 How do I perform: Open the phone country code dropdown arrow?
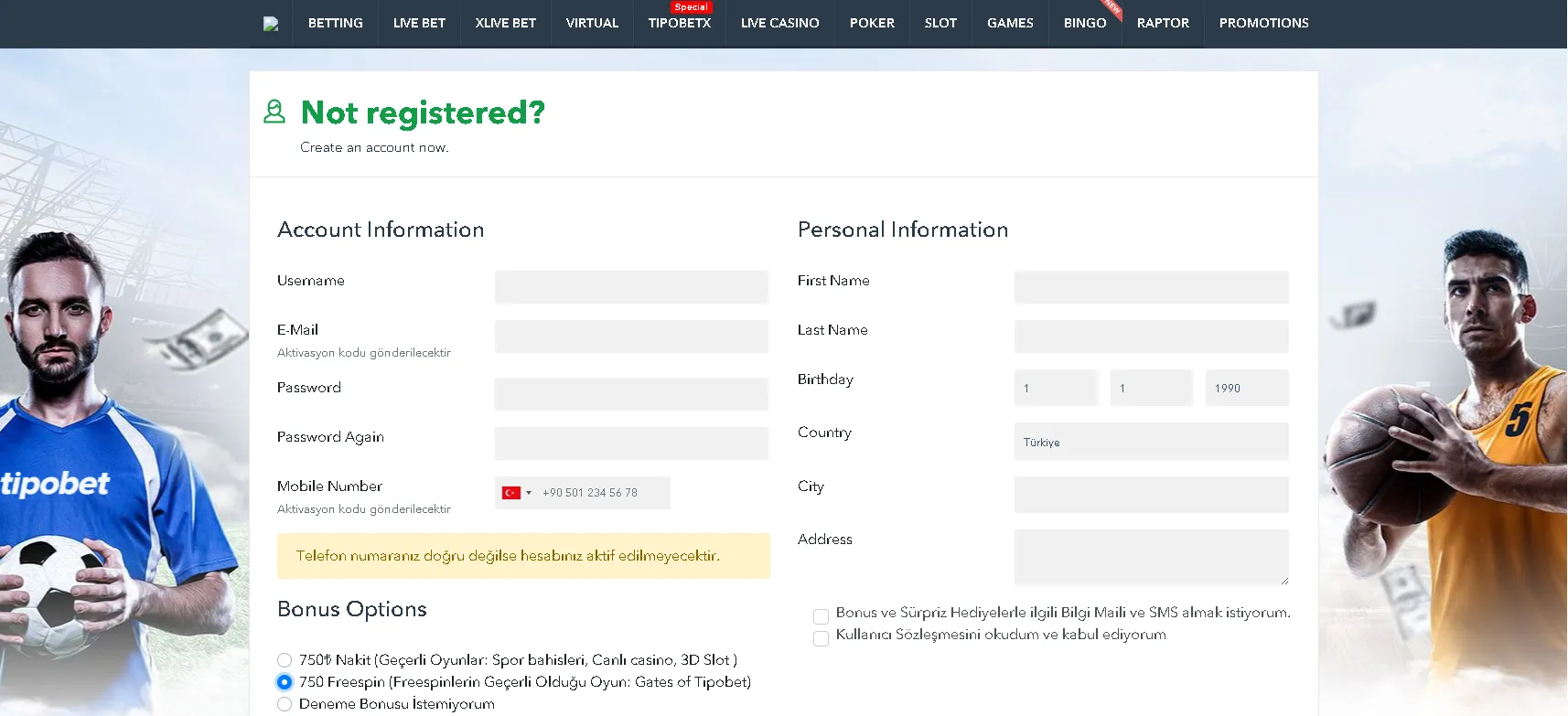tap(529, 493)
